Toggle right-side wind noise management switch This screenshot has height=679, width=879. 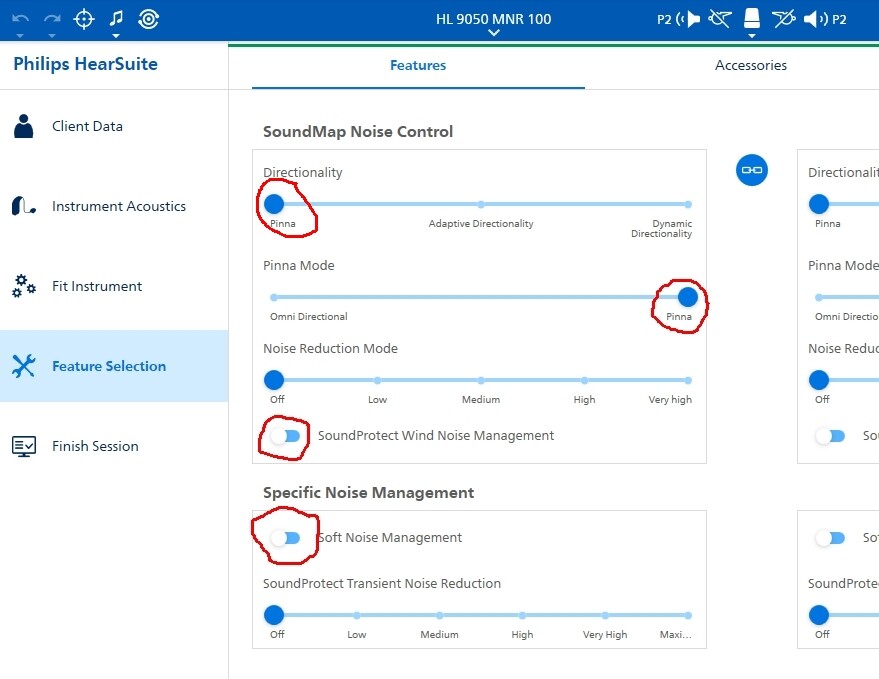coord(830,436)
